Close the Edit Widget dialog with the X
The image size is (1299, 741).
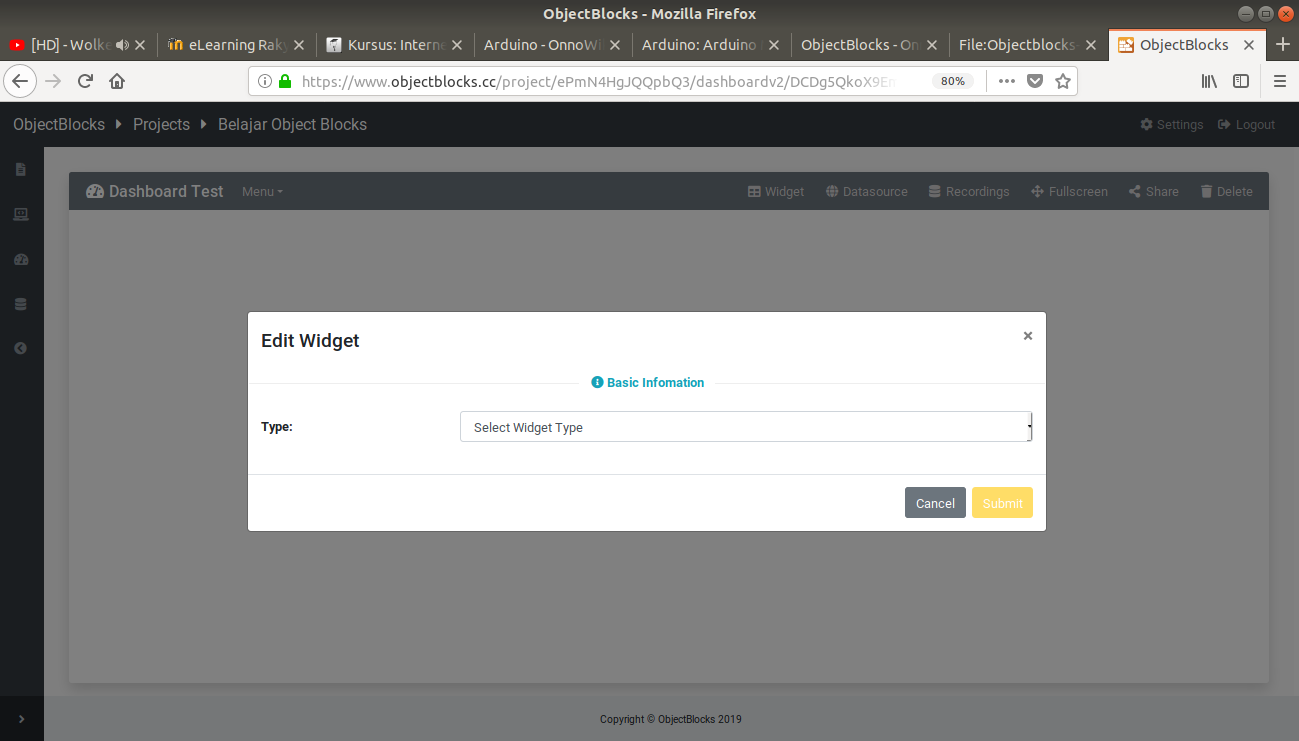1027,336
